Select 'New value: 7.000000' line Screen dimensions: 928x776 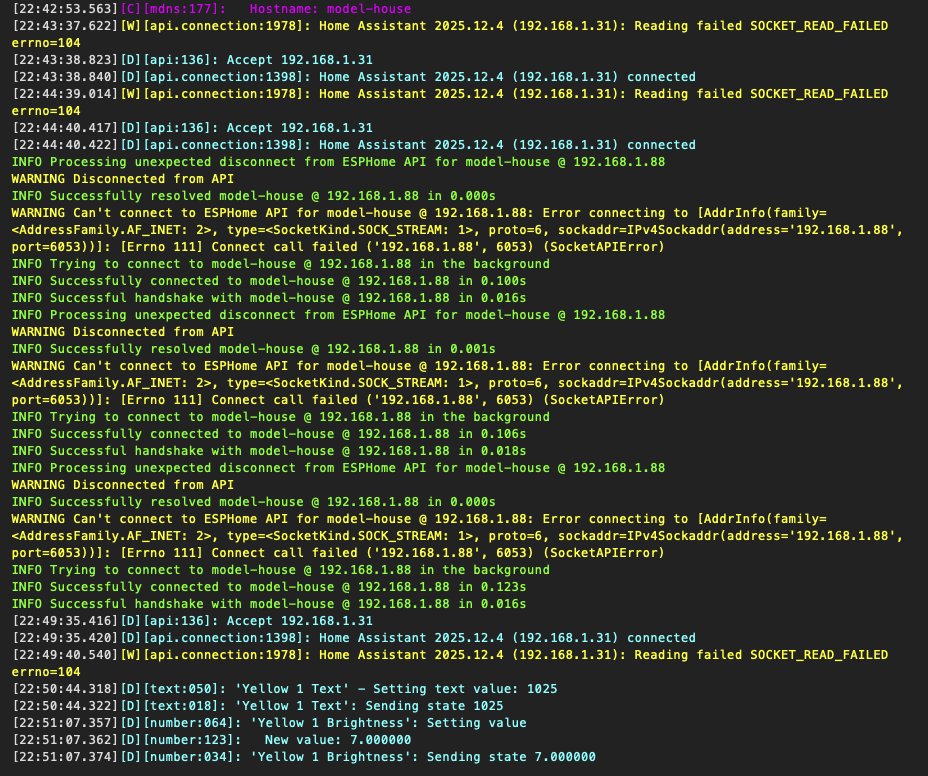click(211, 740)
